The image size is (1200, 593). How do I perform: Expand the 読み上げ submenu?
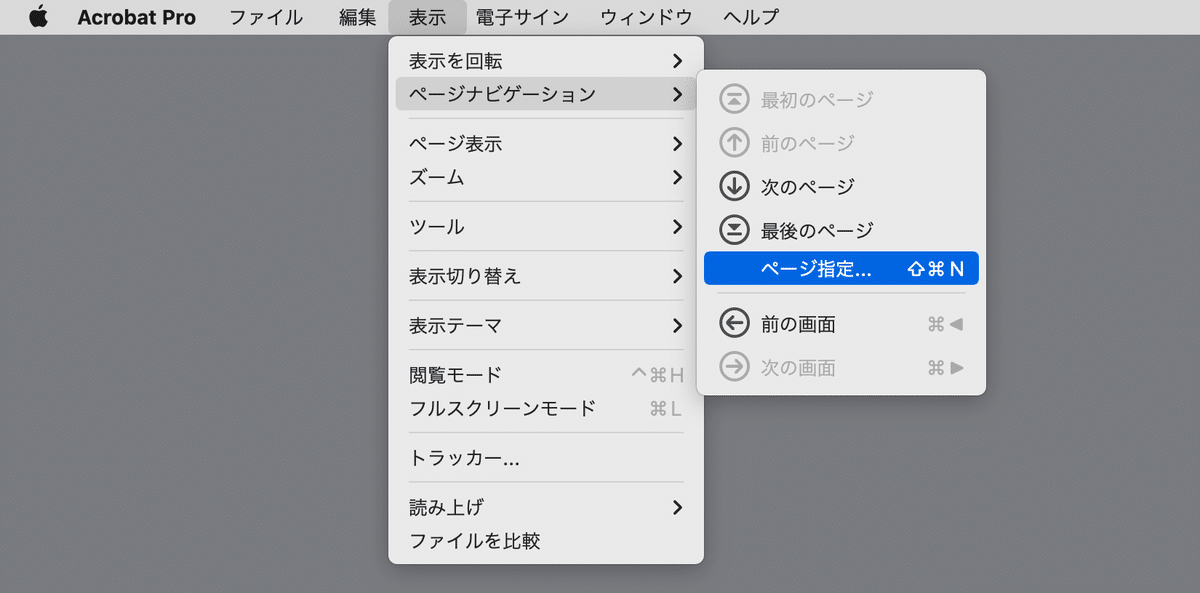546,507
